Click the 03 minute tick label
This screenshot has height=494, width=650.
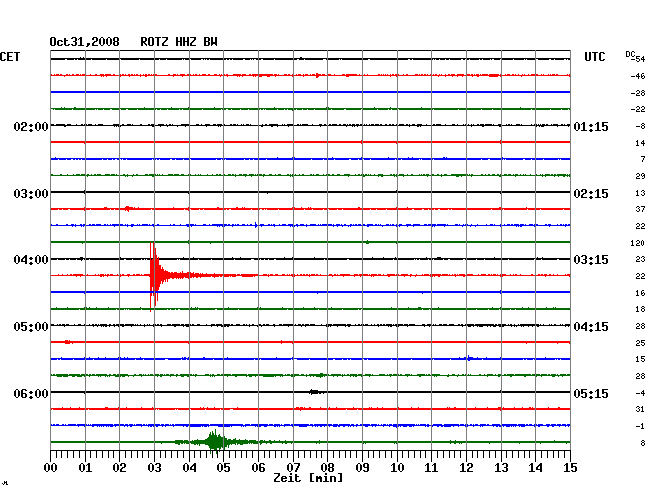tap(154, 468)
